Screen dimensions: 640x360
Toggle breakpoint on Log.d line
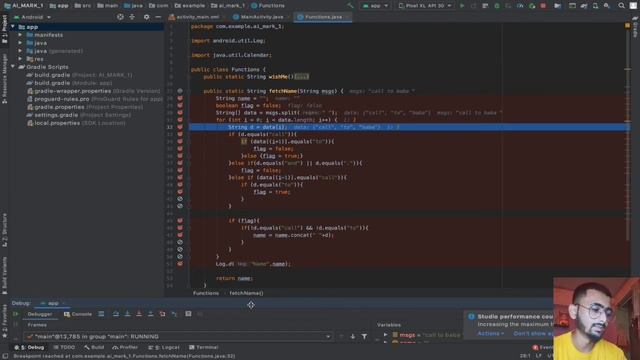coord(180,264)
